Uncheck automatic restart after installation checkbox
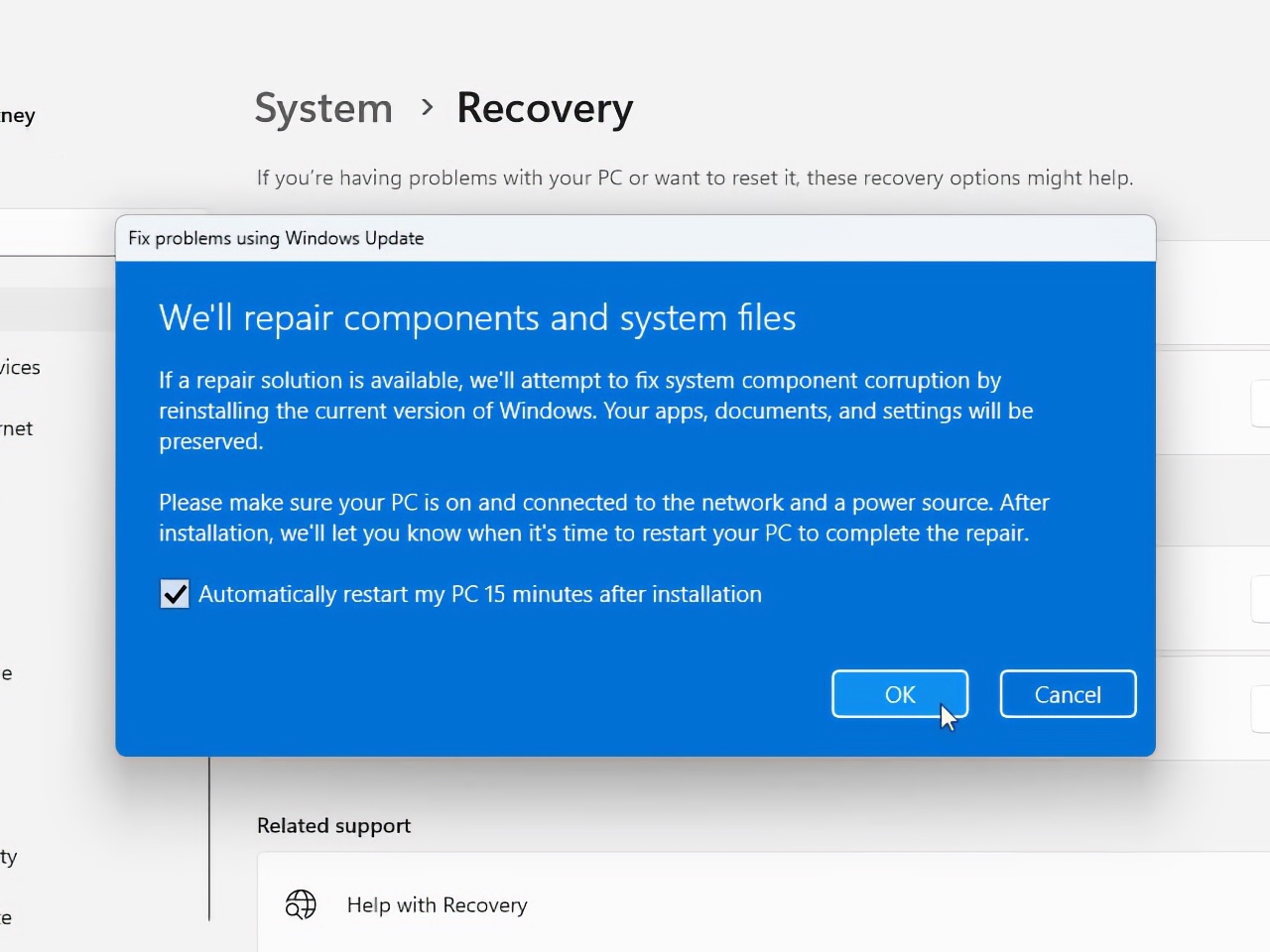1270x952 pixels. pos(175,594)
